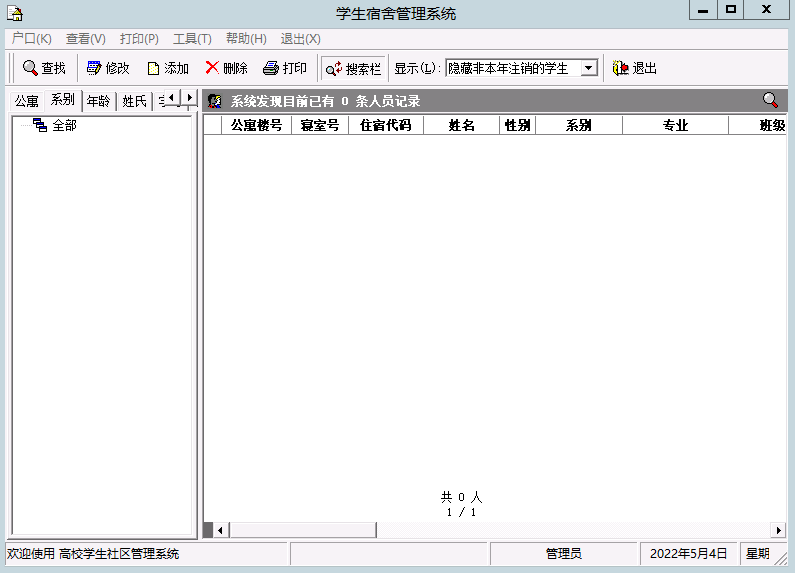Click the 寝室号 column header
Image resolution: width=795 pixels, height=573 pixels.
point(320,125)
